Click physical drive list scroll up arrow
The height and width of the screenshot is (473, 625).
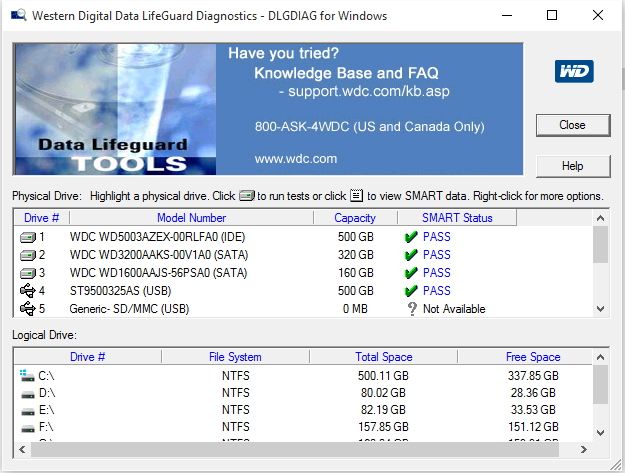tap(600, 218)
